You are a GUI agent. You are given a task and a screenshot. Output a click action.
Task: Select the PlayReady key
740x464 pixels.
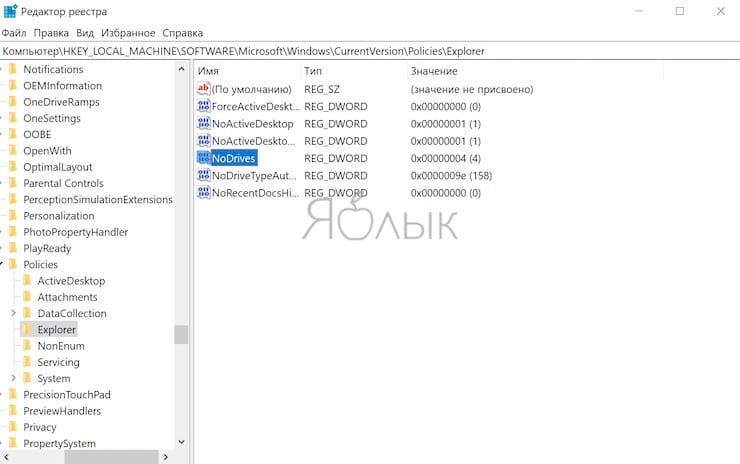(x=47, y=248)
